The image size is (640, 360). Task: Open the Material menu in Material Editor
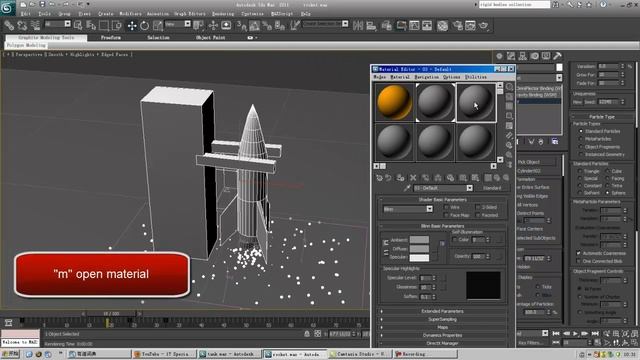coord(400,77)
